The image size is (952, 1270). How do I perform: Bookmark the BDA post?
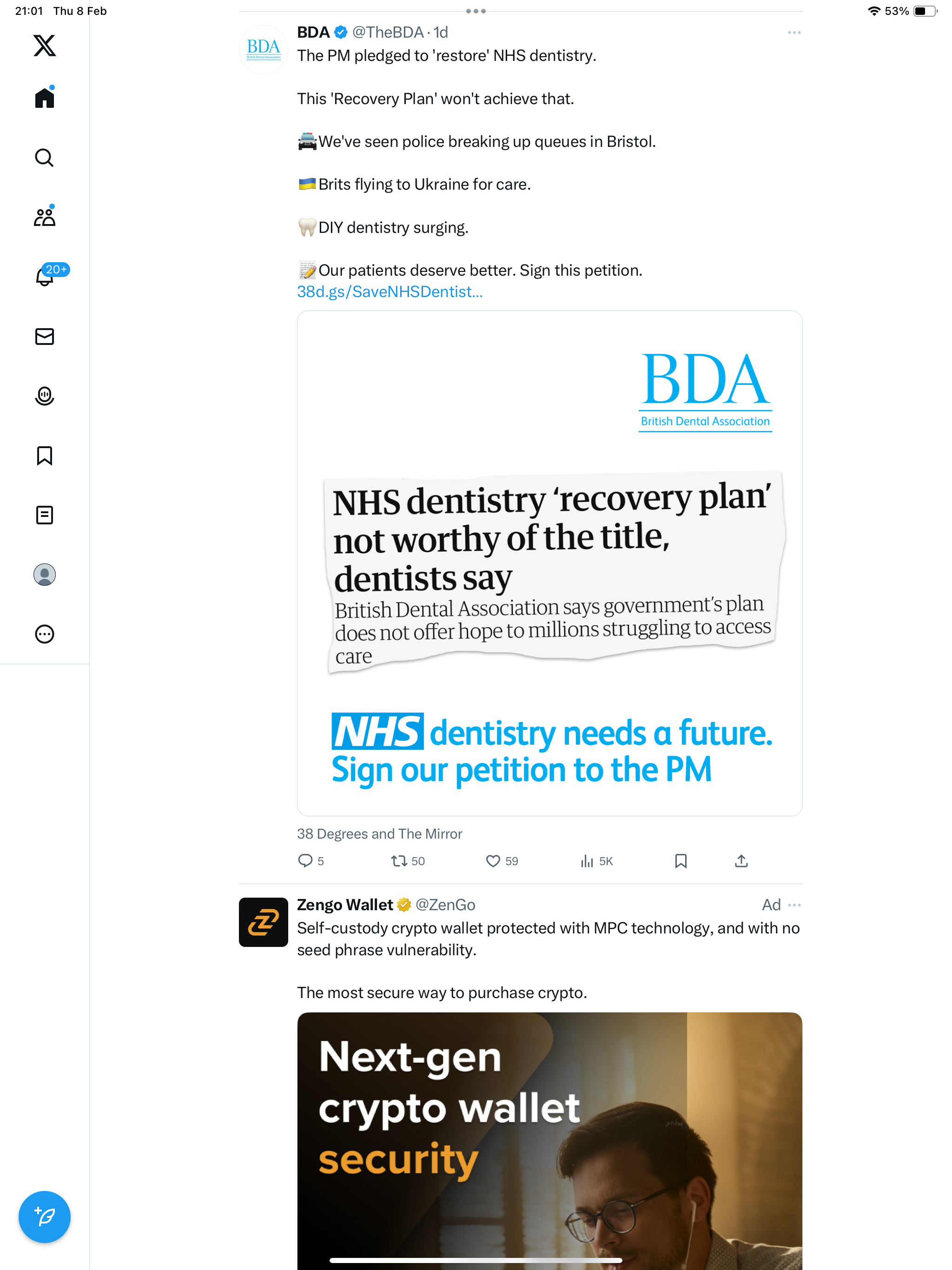pyautogui.click(x=681, y=860)
